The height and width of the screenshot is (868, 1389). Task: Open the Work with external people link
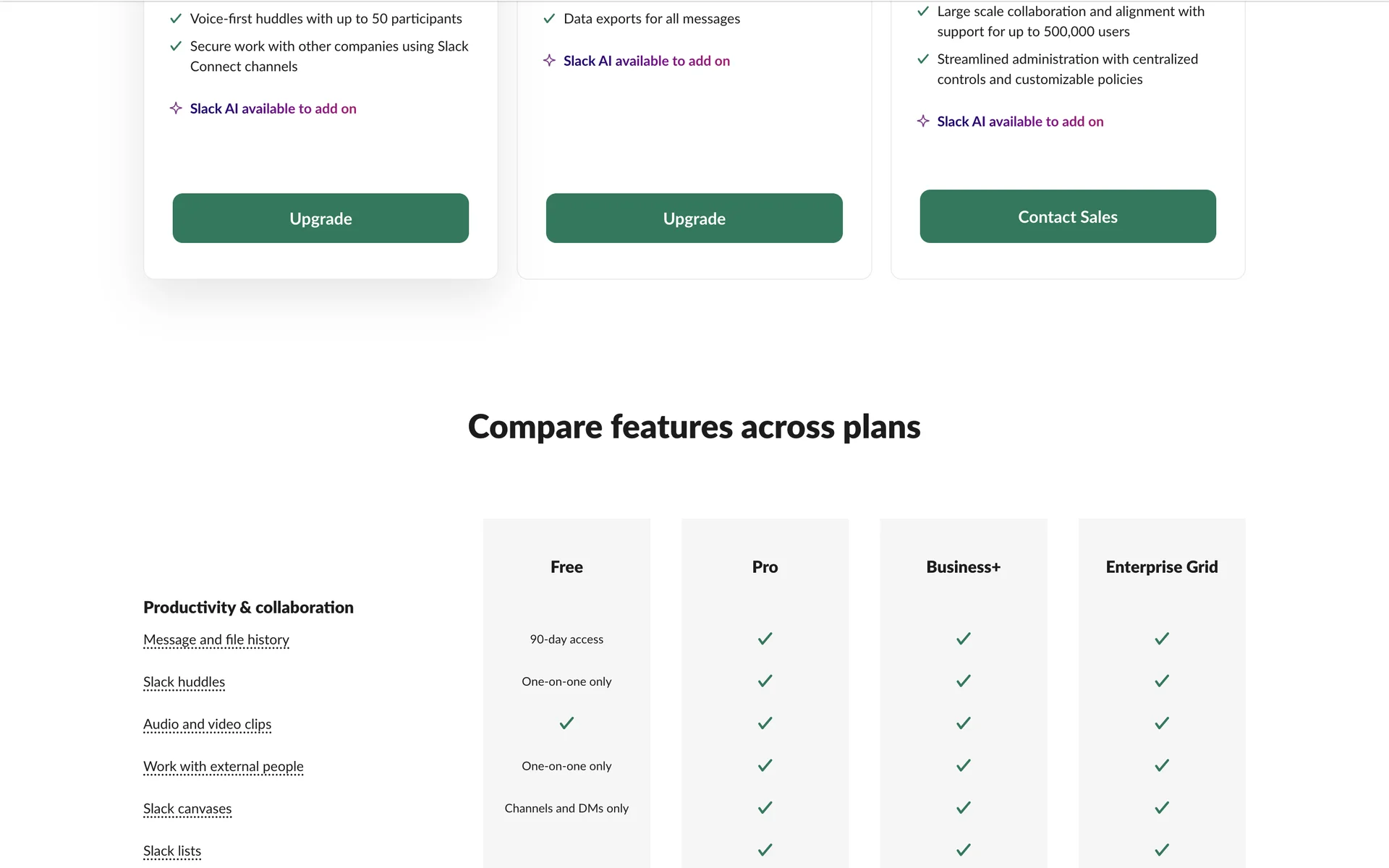[x=223, y=766]
